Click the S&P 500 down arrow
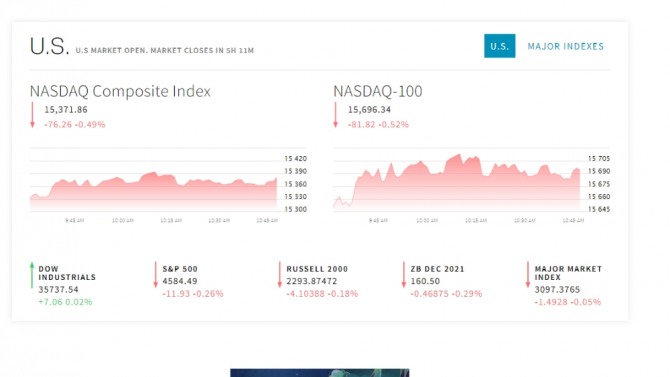 tap(156, 275)
